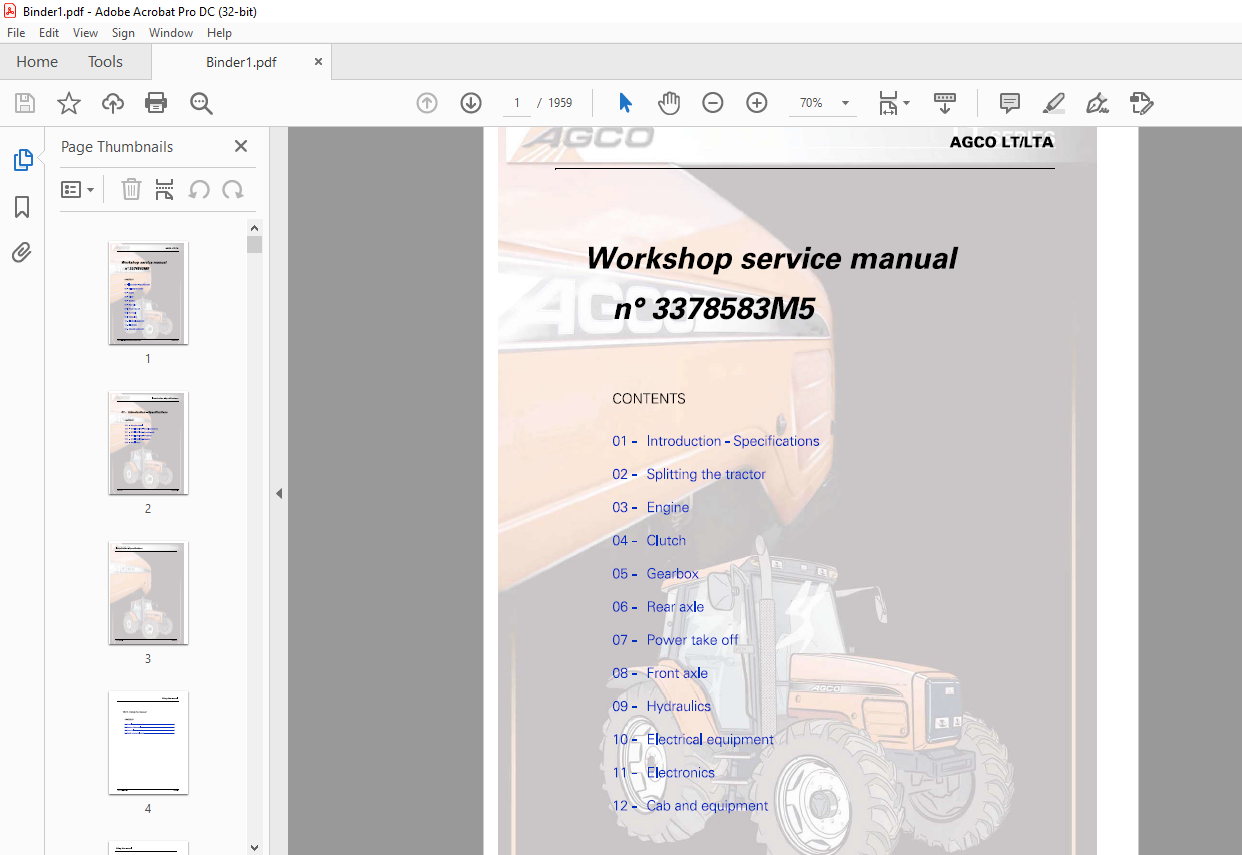Open the Bookmarks sidebar panel
1242x855 pixels.
tap(22, 207)
